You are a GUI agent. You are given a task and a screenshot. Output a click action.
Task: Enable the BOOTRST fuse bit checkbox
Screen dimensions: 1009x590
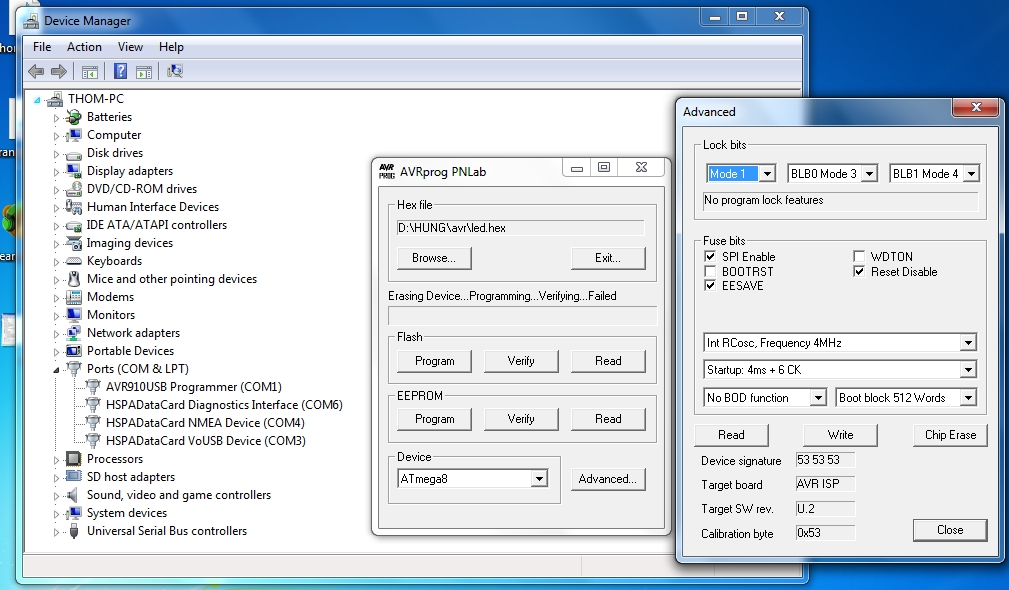coord(711,272)
